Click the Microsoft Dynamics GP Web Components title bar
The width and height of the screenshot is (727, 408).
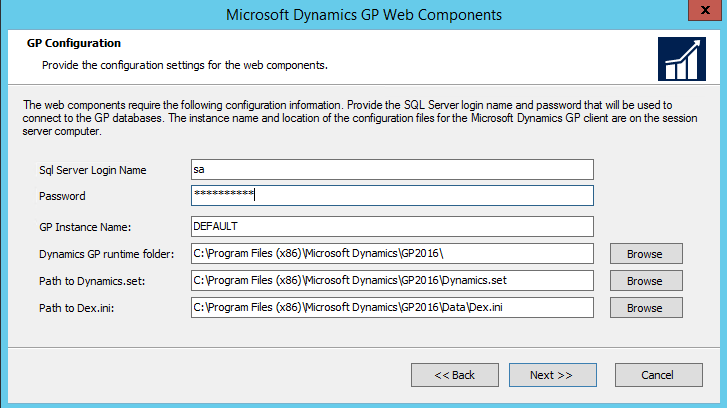tap(363, 14)
